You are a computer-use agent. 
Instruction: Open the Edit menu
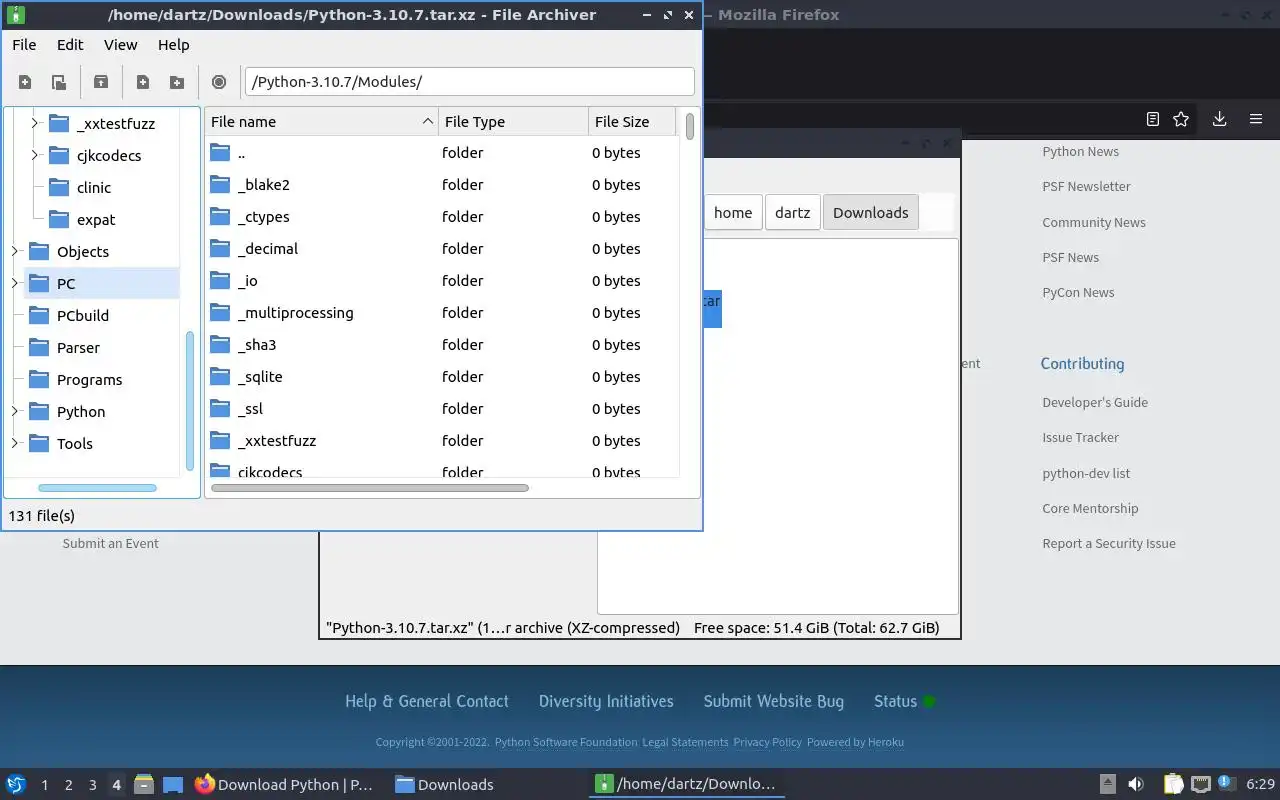(70, 45)
